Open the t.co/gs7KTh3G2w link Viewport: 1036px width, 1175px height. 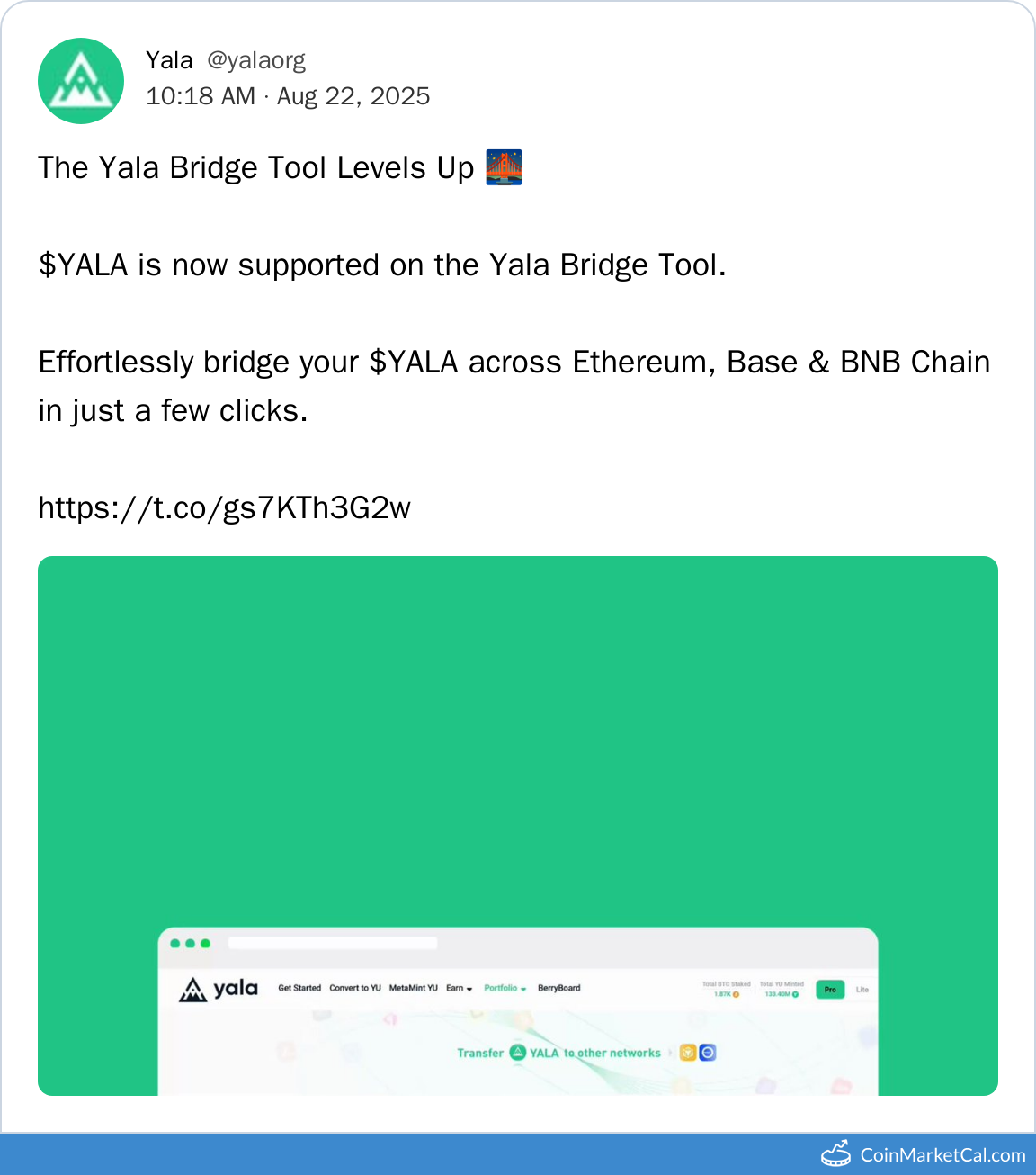225,508
